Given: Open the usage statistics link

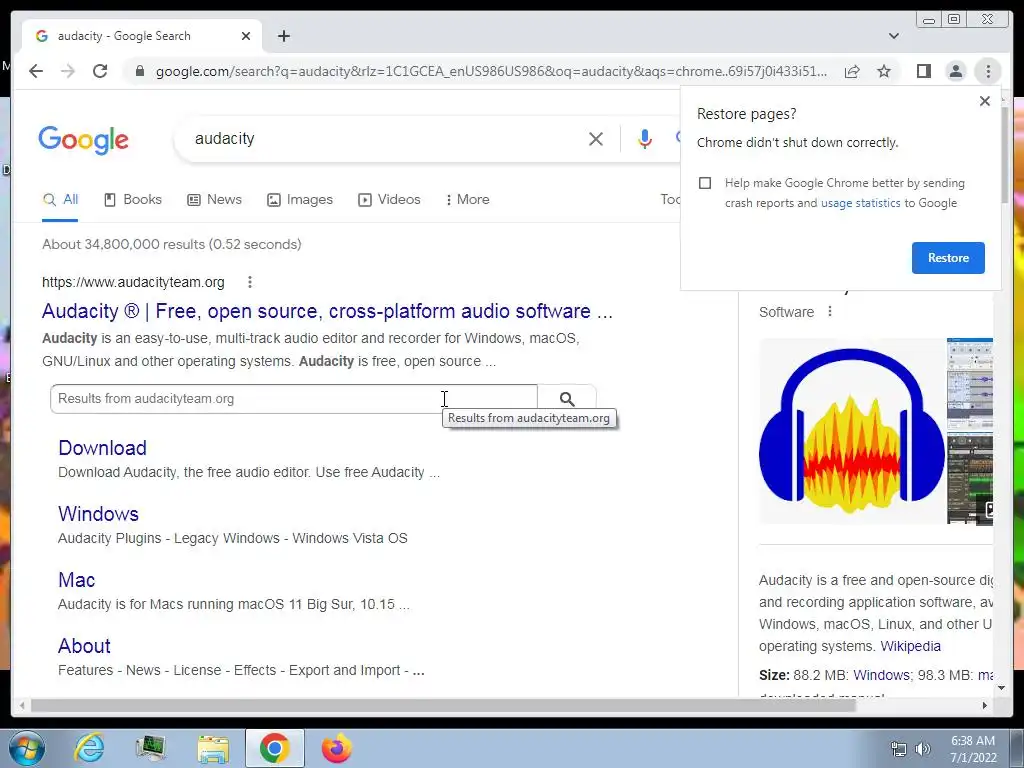Looking at the screenshot, I should point(860,203).
